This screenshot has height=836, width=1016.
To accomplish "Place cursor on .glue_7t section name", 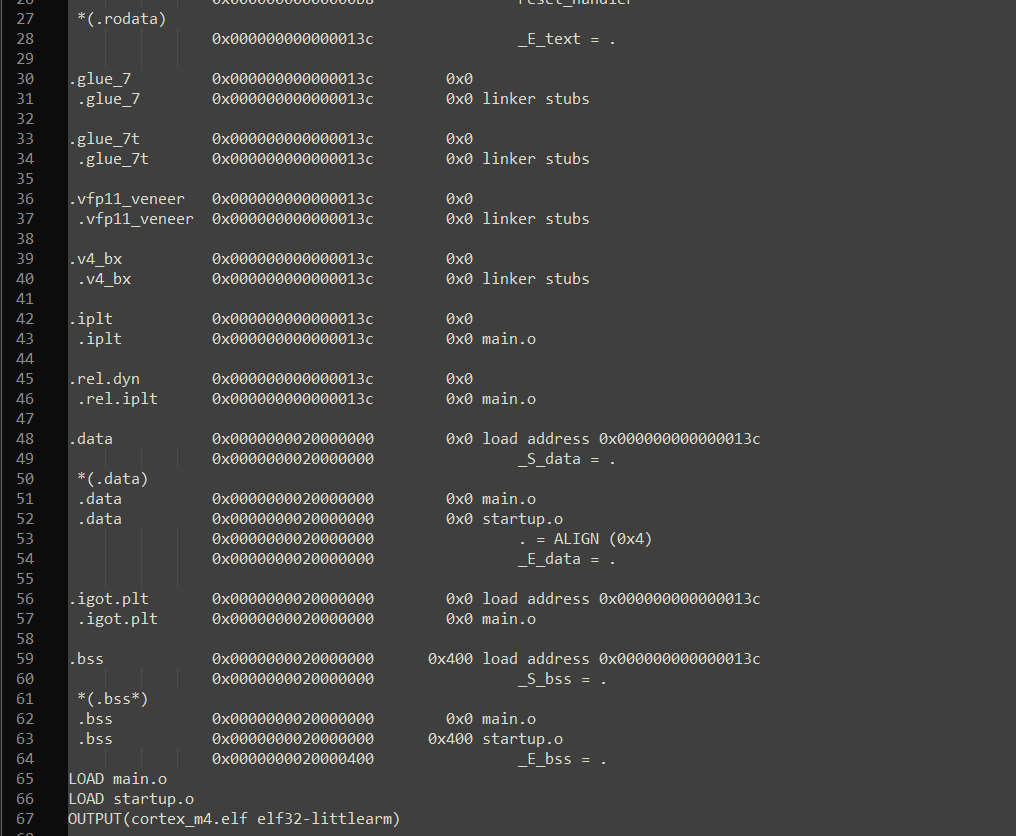I will click(104, 139).
